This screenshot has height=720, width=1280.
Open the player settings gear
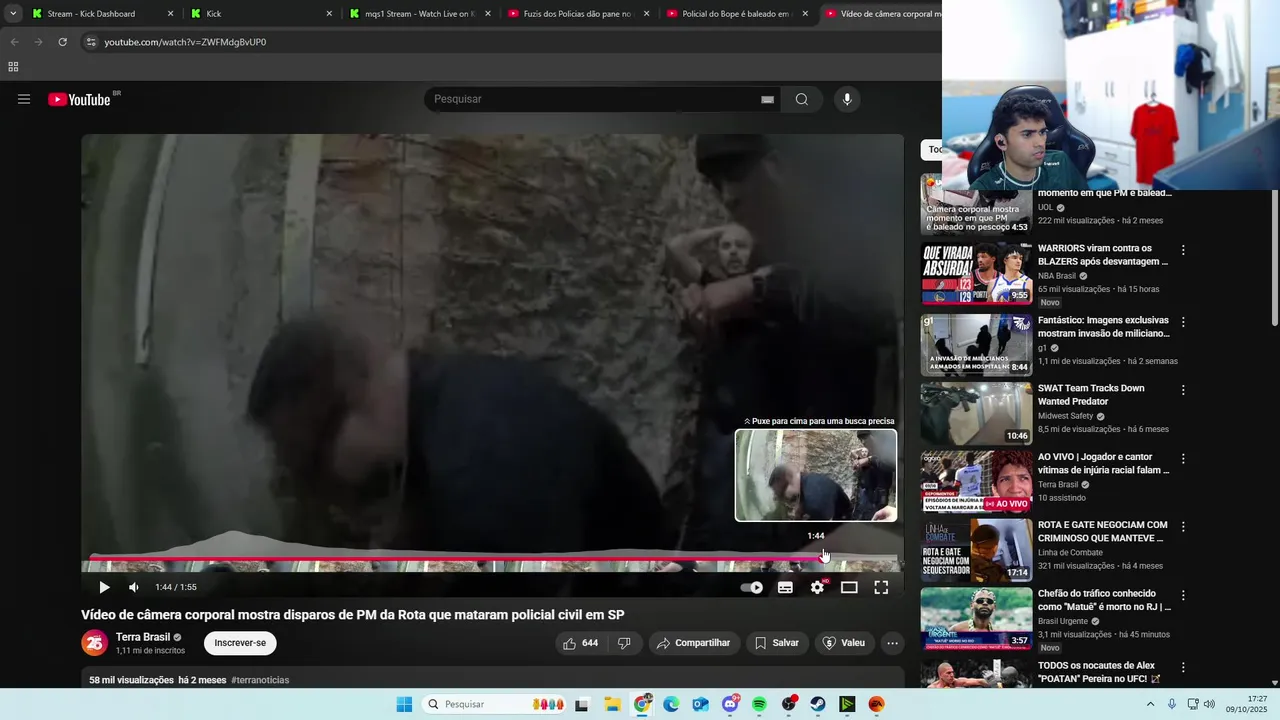817,587
